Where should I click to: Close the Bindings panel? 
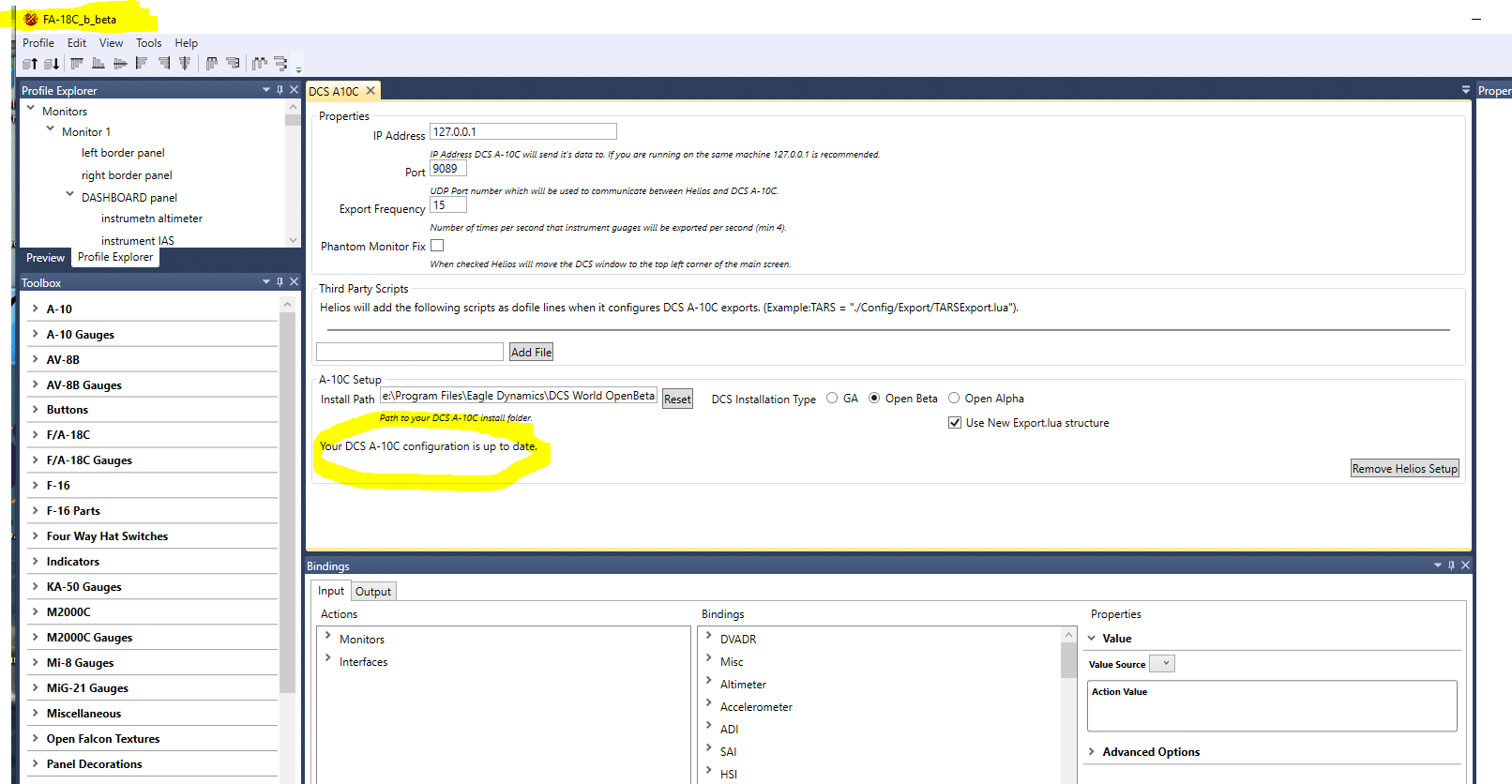(x=1465, y=565)
